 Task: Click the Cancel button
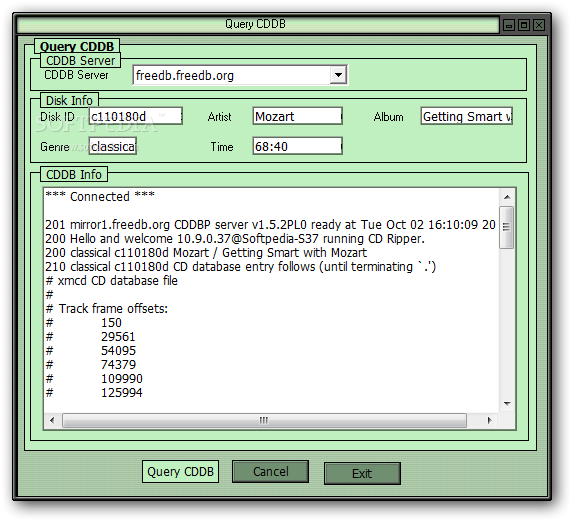tap(270, 471)
